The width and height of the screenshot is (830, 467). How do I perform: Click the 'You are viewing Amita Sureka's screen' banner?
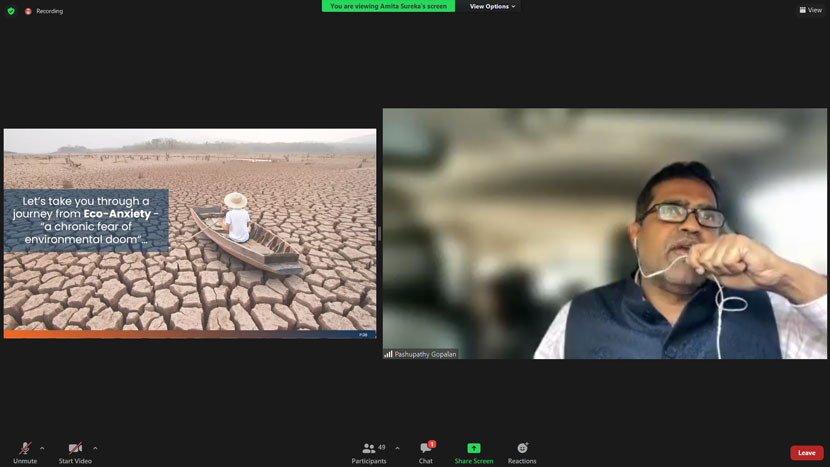click(x=389, y=6)
